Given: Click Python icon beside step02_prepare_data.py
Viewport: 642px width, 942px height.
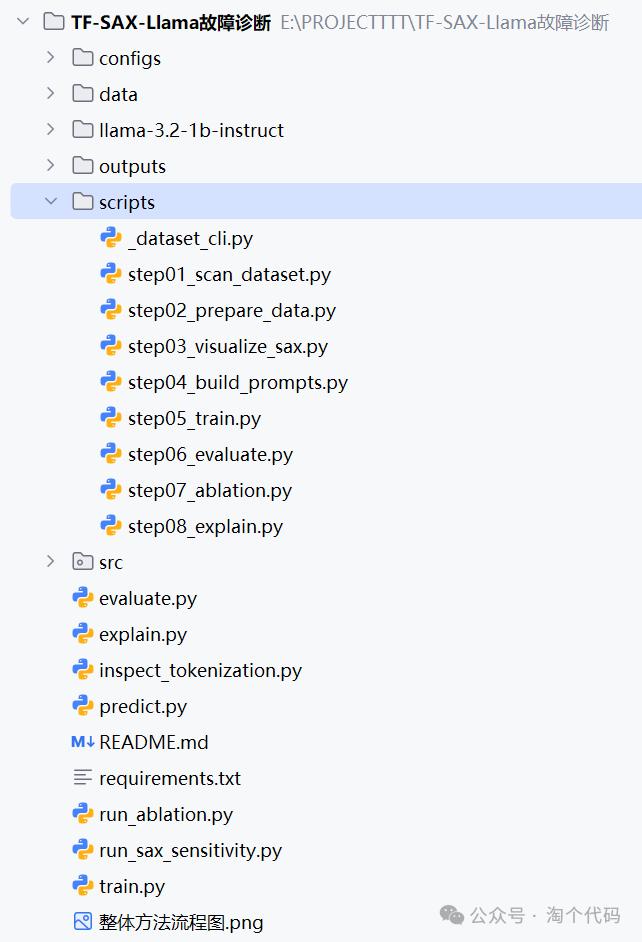Looking at the screenshot, I should point(111,310).
